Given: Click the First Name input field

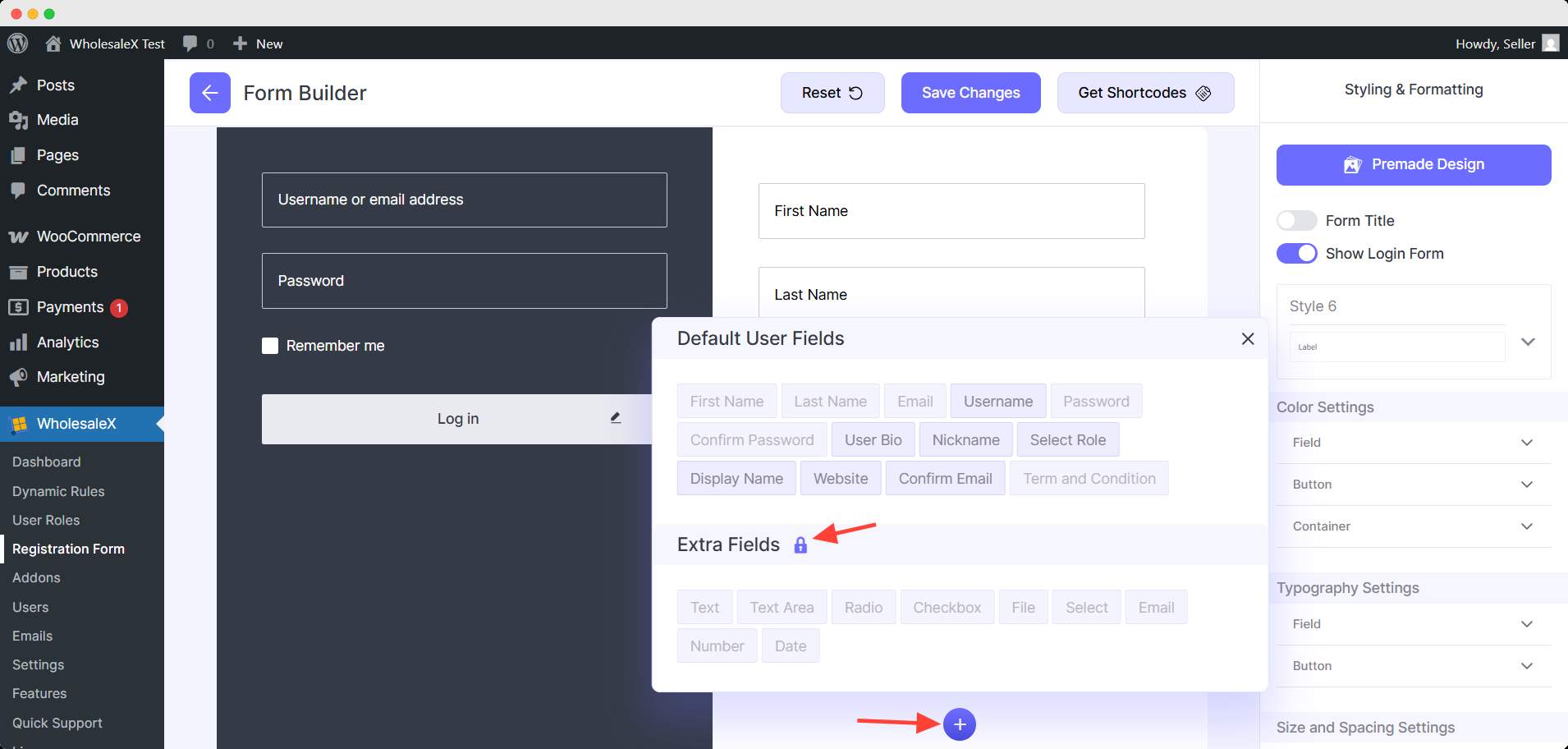Looking at the screenshot, I should (x=951, y=211).
